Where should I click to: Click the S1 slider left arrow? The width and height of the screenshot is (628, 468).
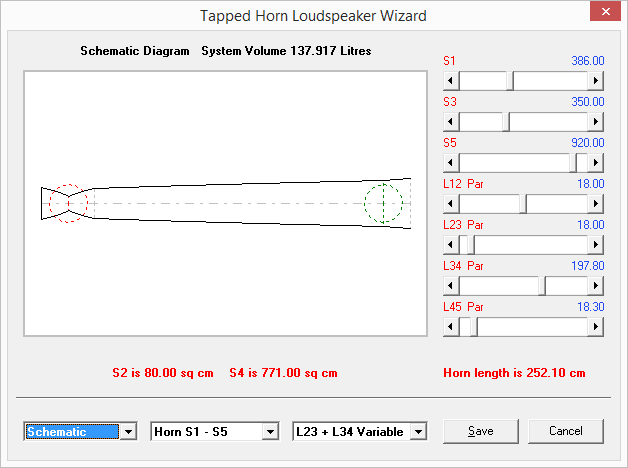(x=451, y=80)
